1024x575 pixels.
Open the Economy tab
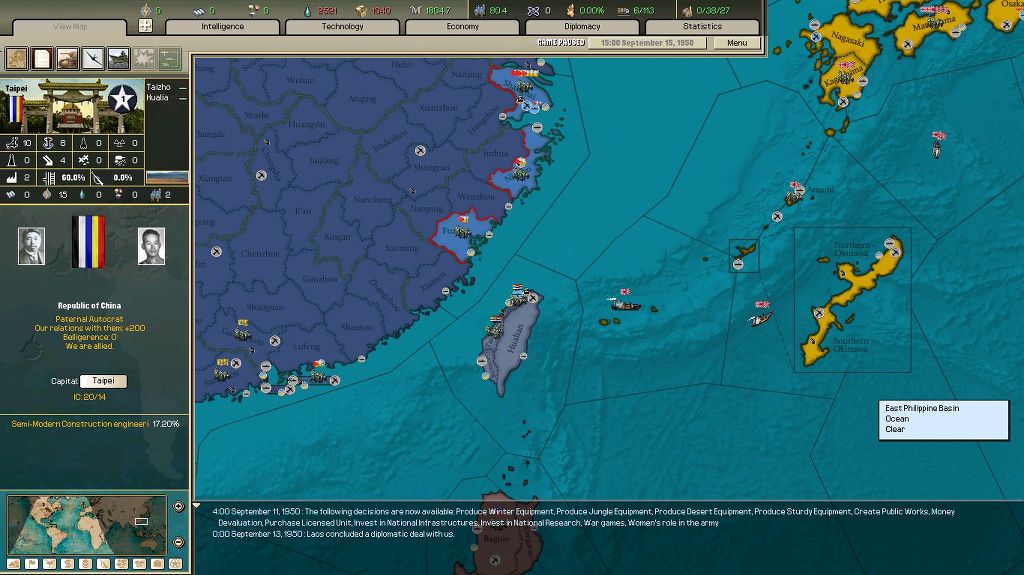click(462, 27)
